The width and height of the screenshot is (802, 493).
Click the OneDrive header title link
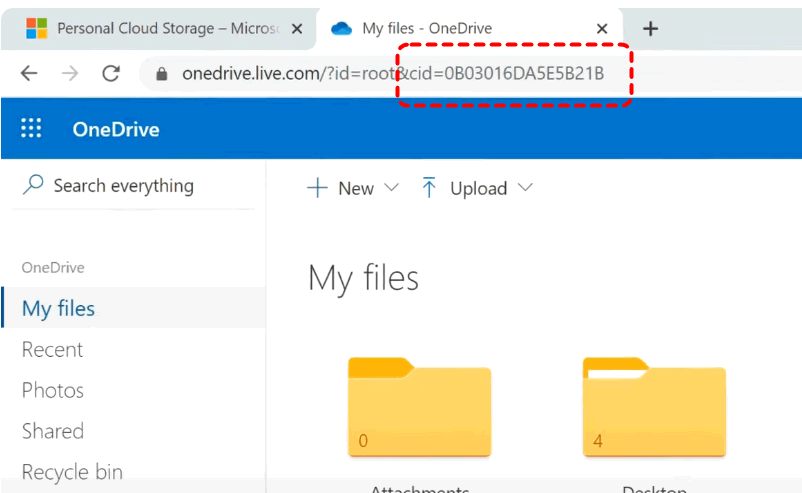[116, 129]
